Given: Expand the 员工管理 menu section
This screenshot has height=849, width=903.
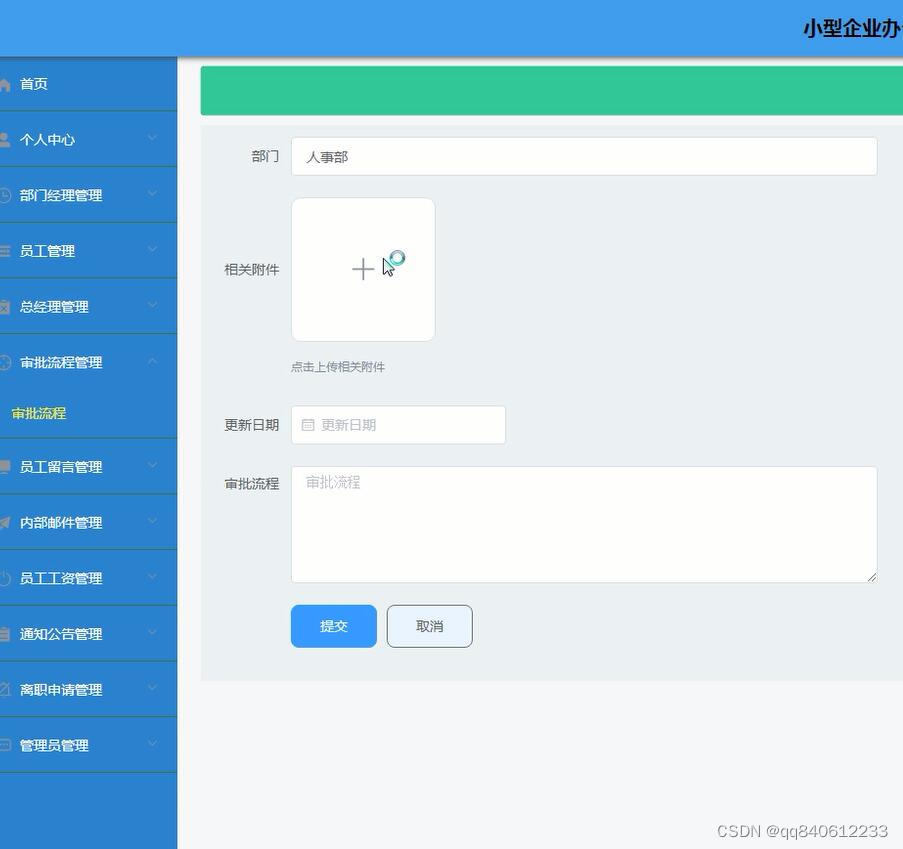Looking at the screenshot, I should pyautogui.click(x=90, y=250).
